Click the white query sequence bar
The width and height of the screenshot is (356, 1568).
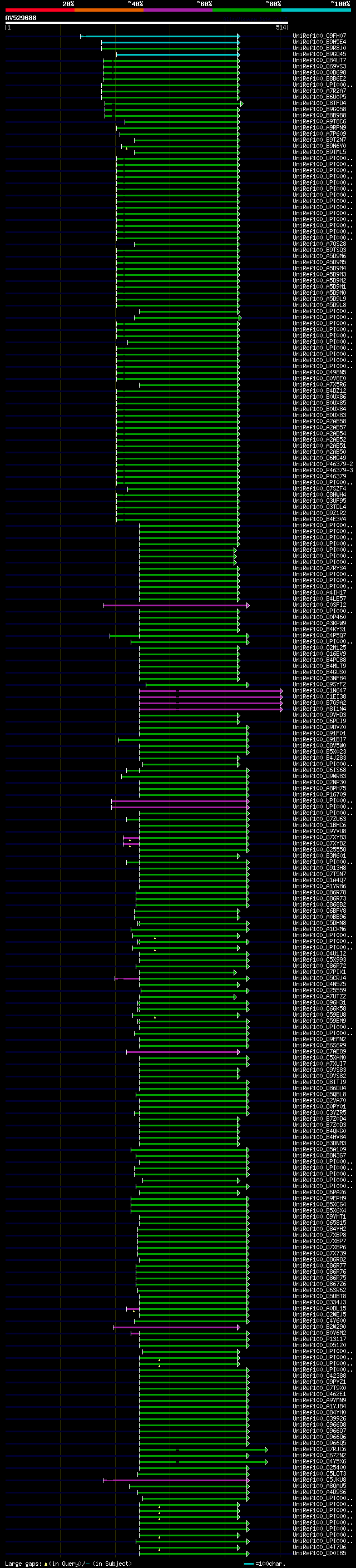tap(147, 22)
